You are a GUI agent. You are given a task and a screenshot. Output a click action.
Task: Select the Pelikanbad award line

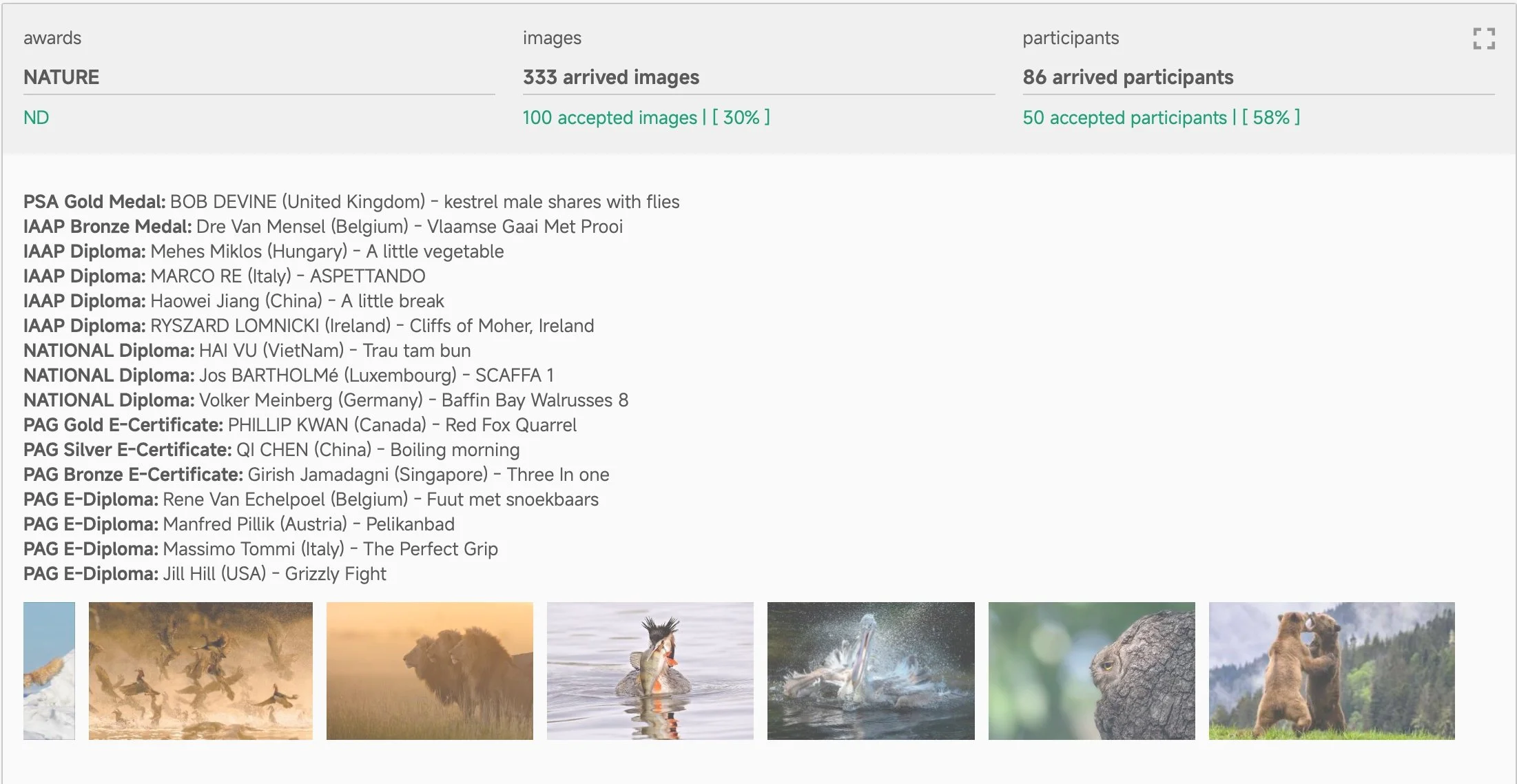tap(238, 524)
